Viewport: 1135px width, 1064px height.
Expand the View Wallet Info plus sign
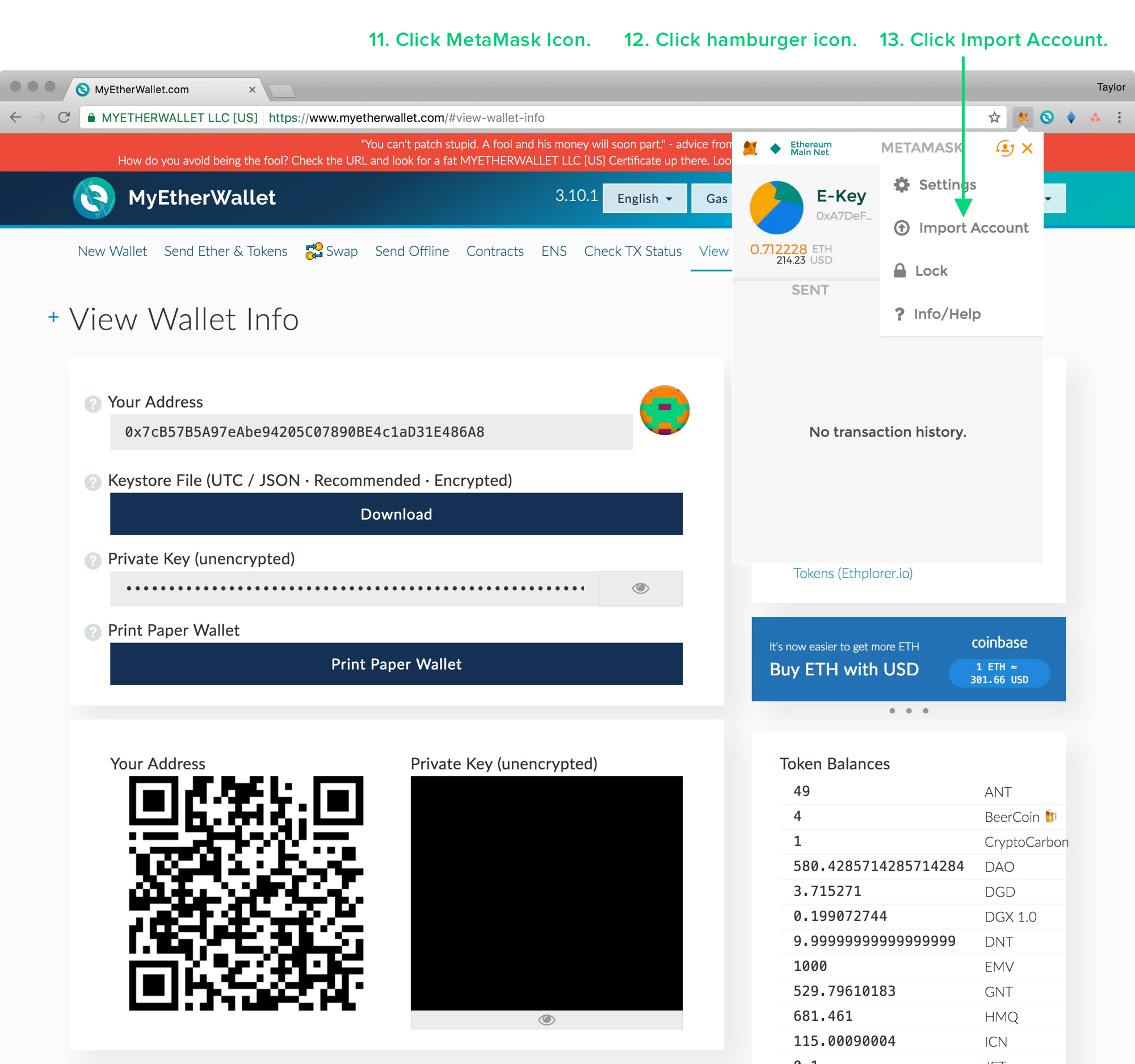coord(53,317)
